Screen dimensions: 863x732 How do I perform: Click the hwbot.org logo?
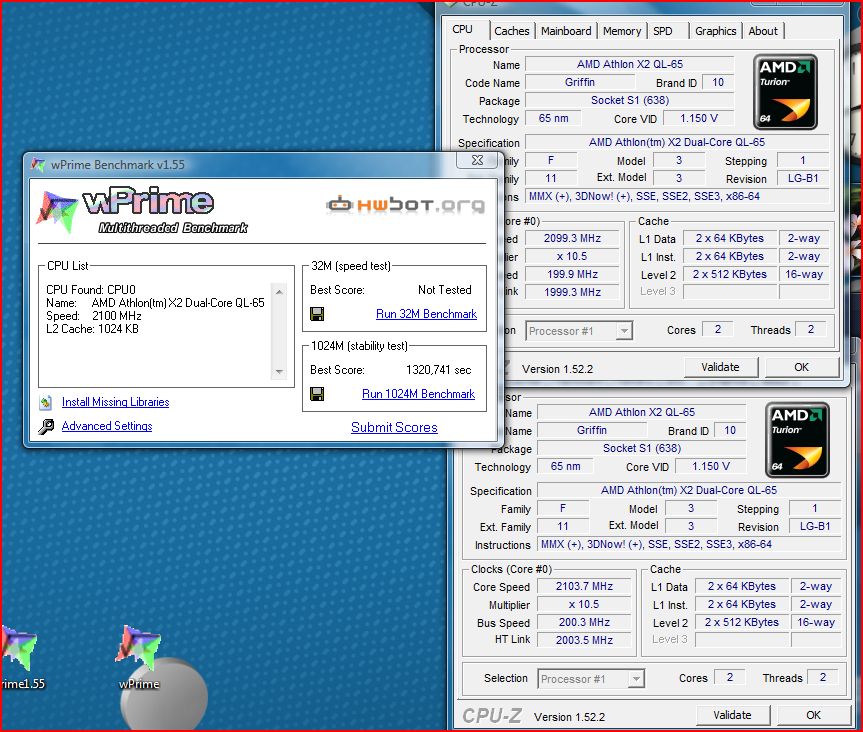click(x=406, y=205)
